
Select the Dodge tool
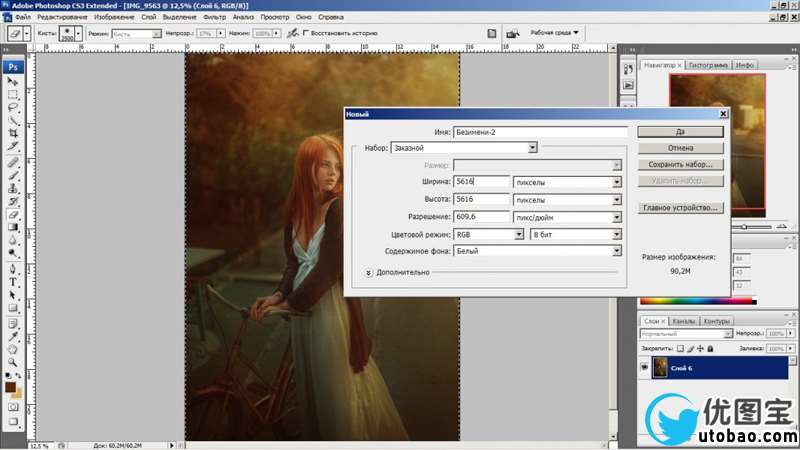(x=13, y=253)
